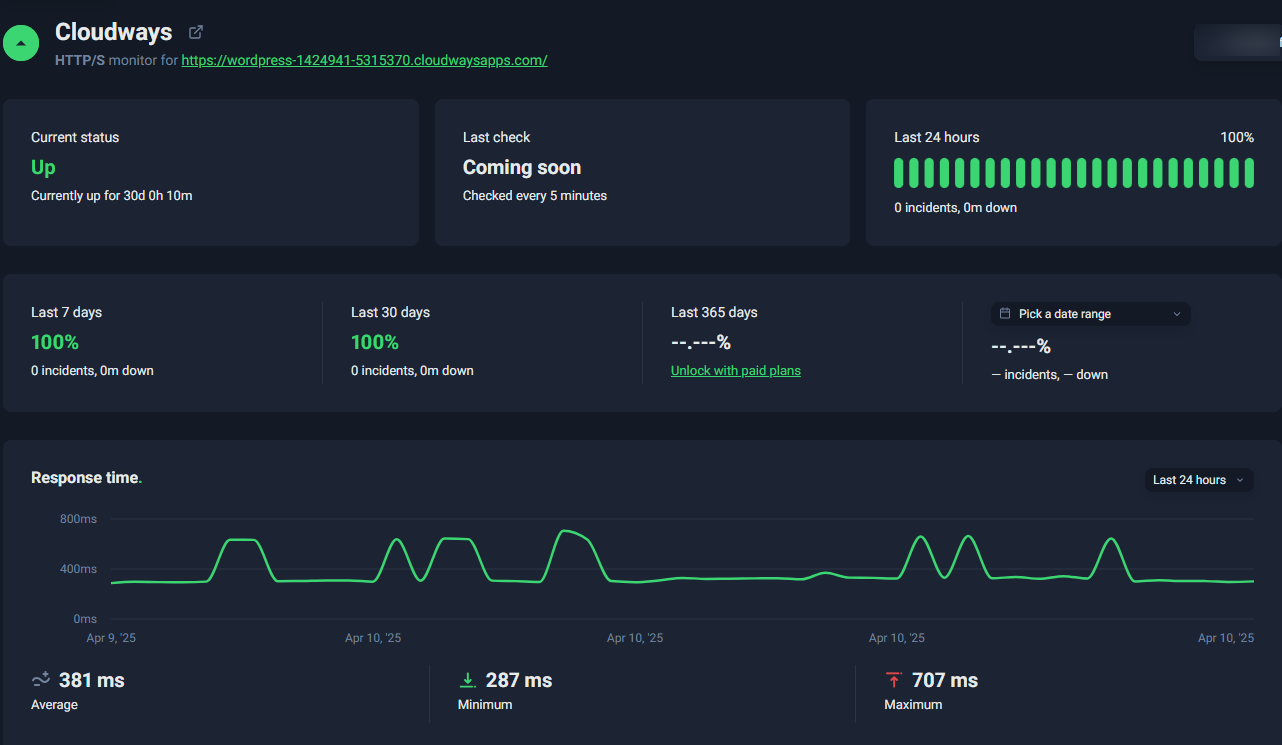Click the 707 ms maximum value

tap(945, 680)
